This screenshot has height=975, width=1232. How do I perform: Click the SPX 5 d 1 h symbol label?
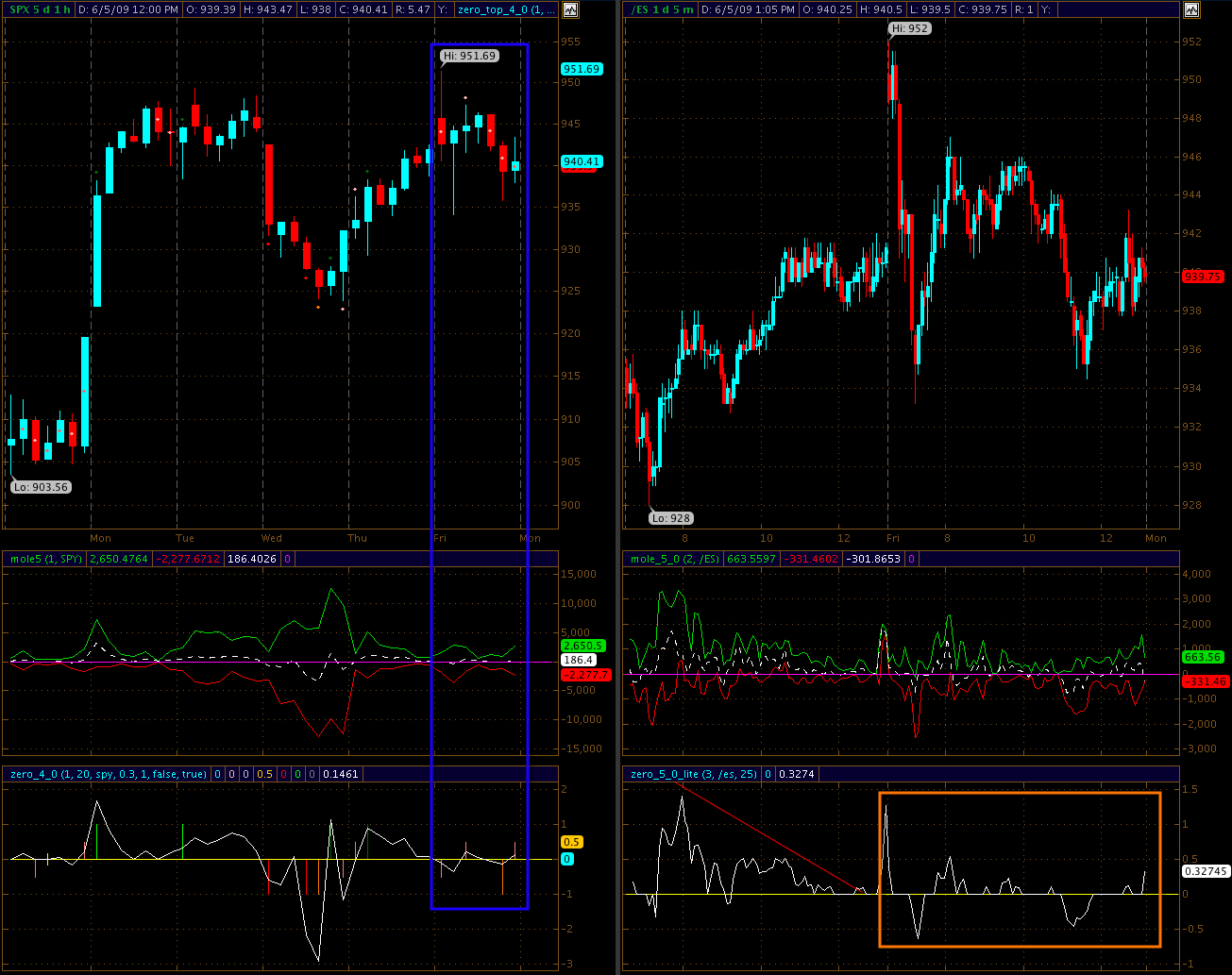click(39, 9)
